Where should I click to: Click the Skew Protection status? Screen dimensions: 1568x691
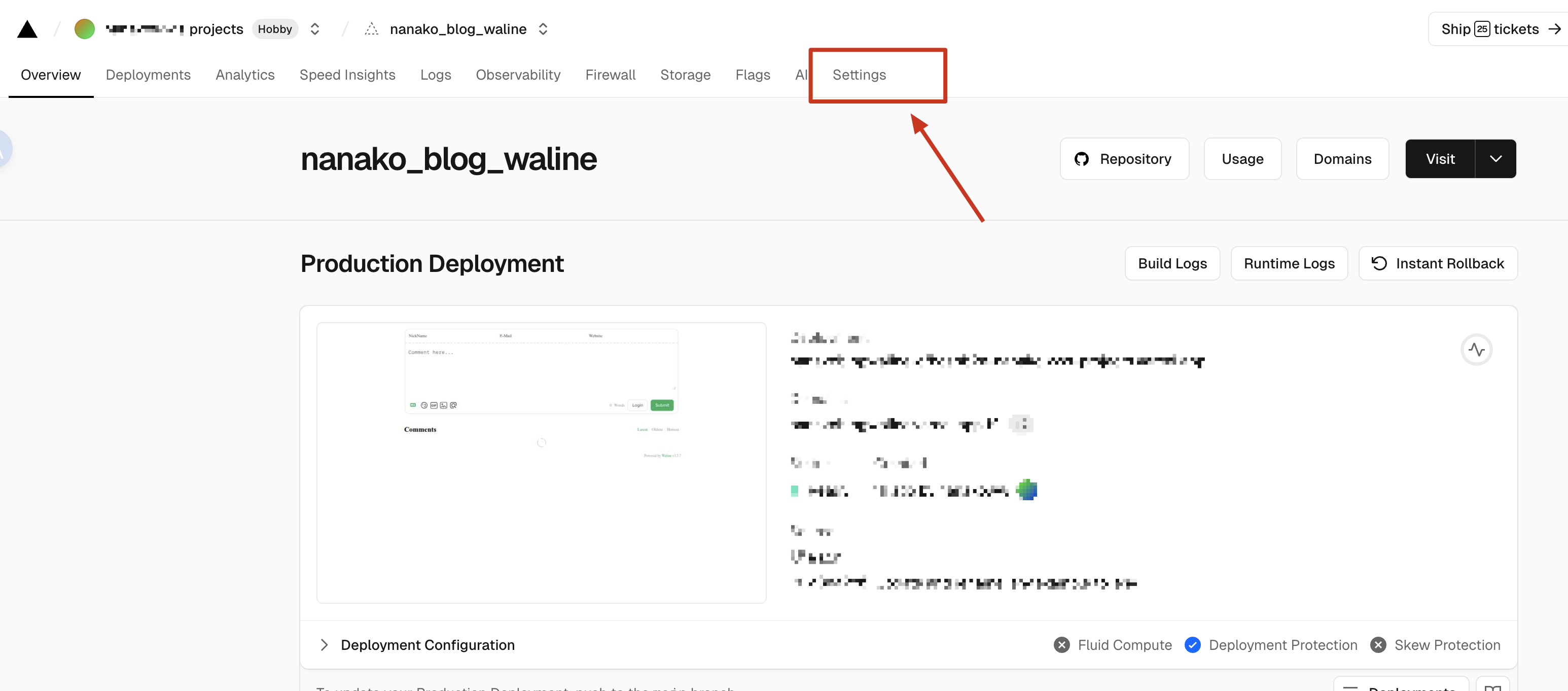coord(1435,645)
